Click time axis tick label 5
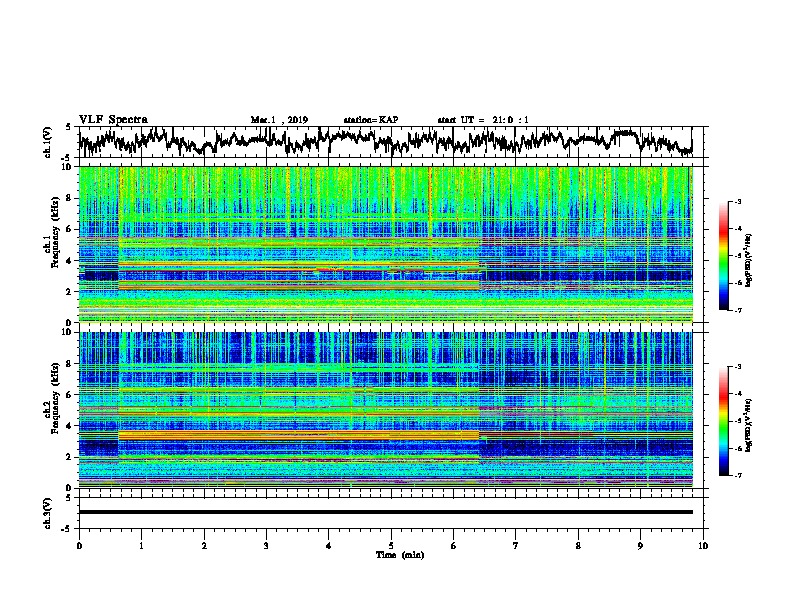The width and height of the screenshot is (792, 612). (x=391, y=546)
